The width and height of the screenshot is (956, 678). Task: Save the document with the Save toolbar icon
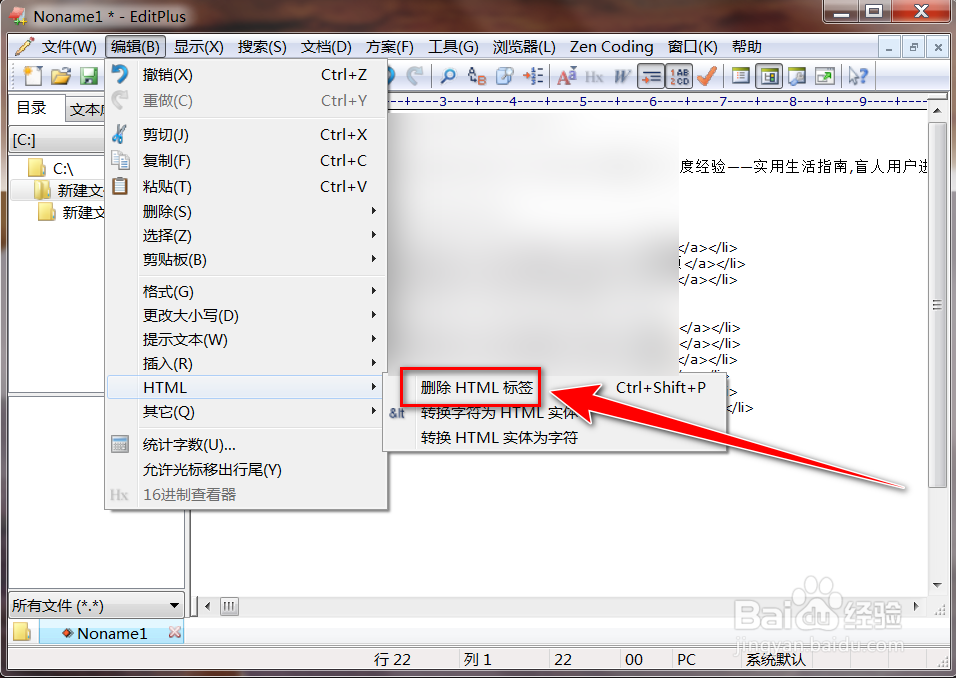coord(88,76)
